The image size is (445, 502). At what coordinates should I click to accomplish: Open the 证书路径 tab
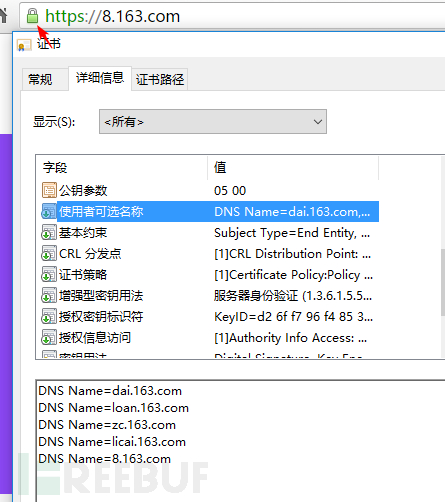[160, 79]
